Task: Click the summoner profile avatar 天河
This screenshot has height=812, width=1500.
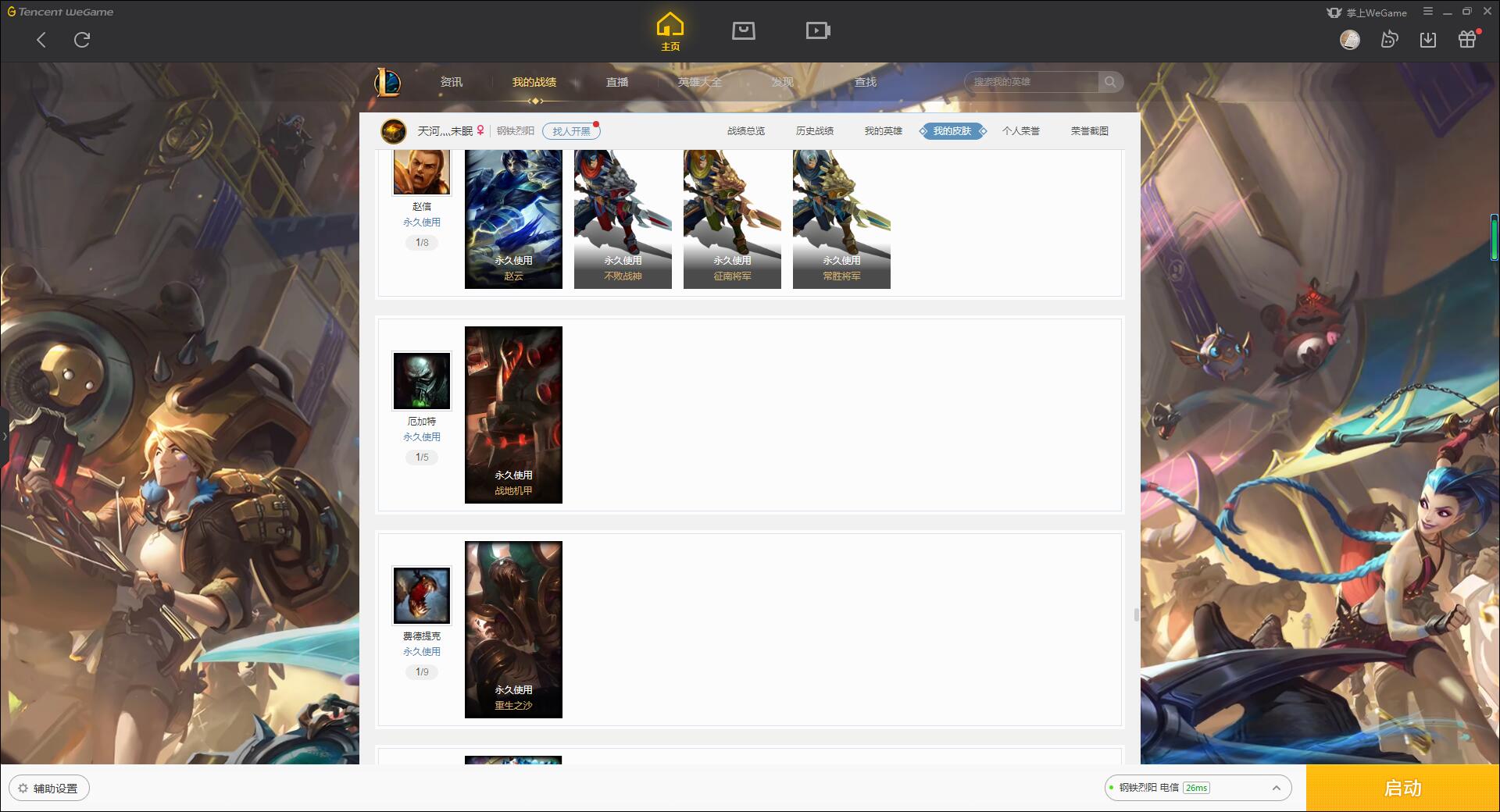Action: pos(394,131)
